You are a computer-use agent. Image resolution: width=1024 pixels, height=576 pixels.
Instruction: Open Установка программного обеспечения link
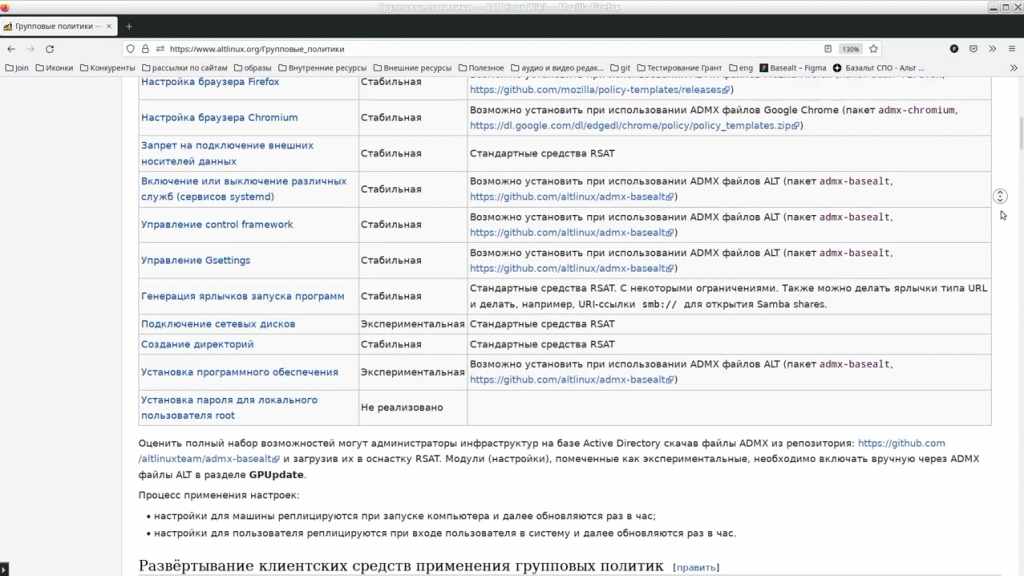(x=240, y=372)
